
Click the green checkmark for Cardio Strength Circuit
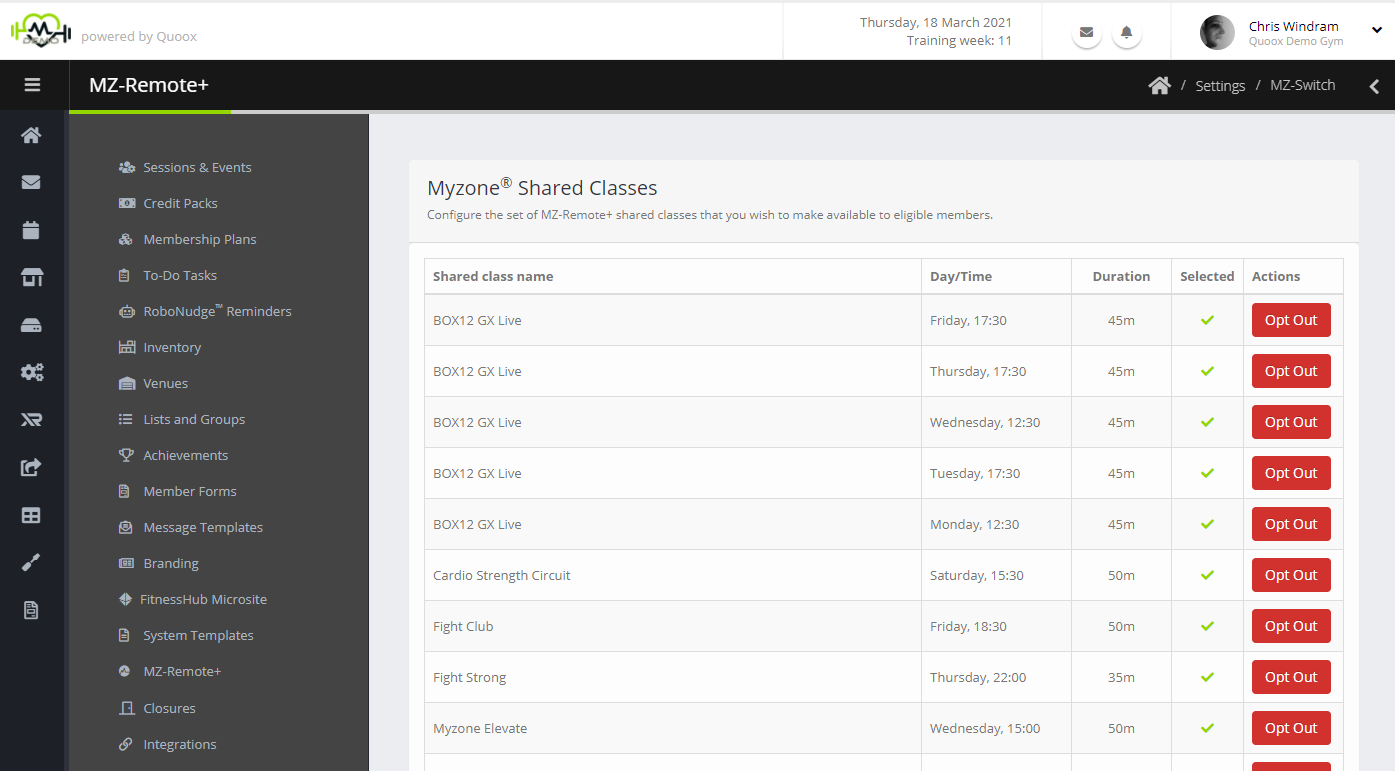click(x=1207, y=575)
